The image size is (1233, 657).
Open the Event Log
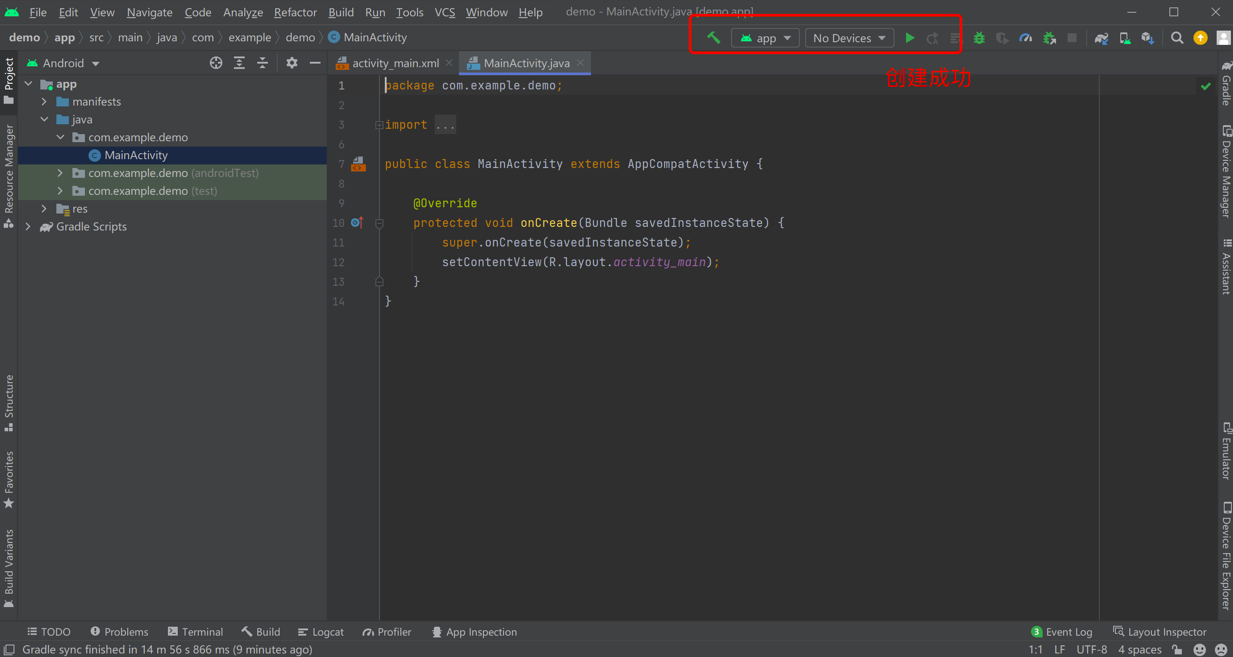coord(1061,632)
